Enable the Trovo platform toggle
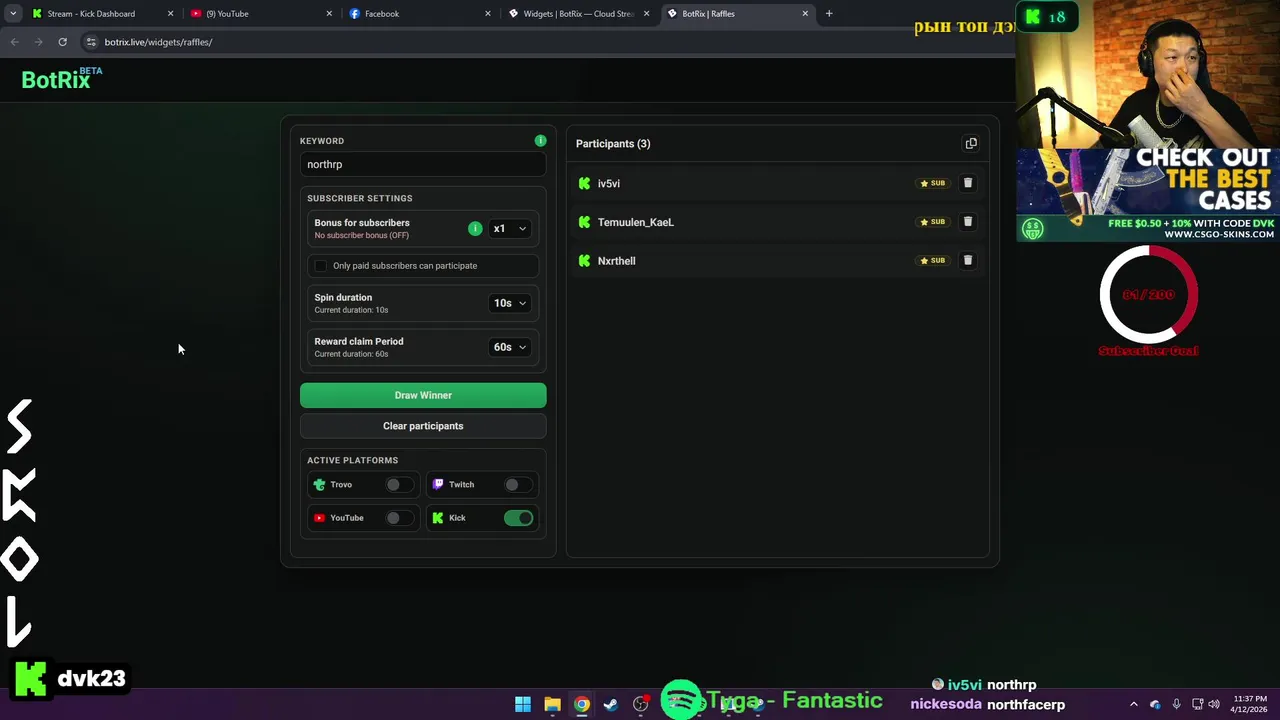 (x=398, y=484)
